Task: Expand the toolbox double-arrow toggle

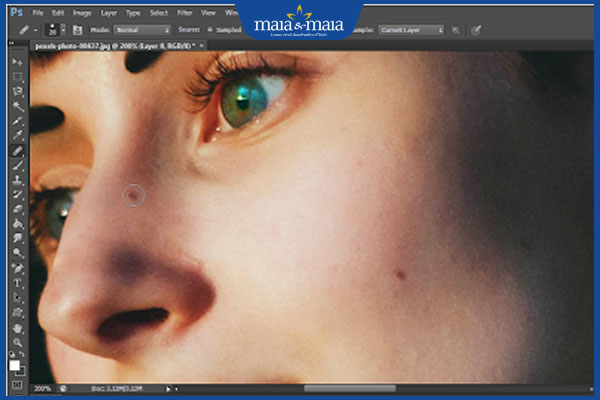Action: pyautogui.click(x=12, y=43)
